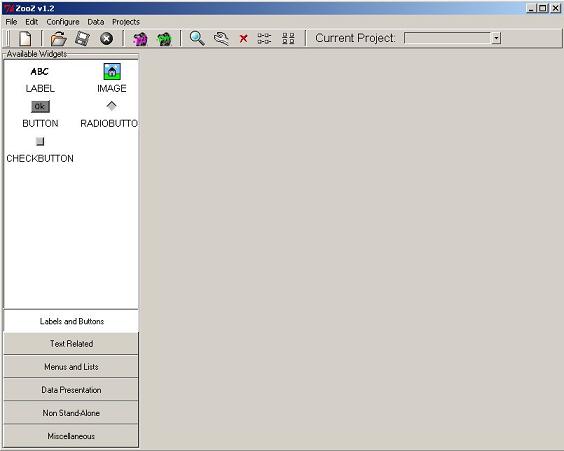Select the CHECKBUTTON widget
Viewport: 564px width, 451px height.
pyautogui.click(x=40, y=150)
